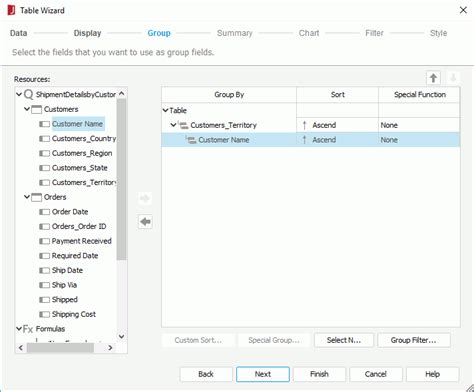Click the field icon beside Customers_Region
Image resolution: width=474 pixels, height=392 pixels.
(44, 153)
